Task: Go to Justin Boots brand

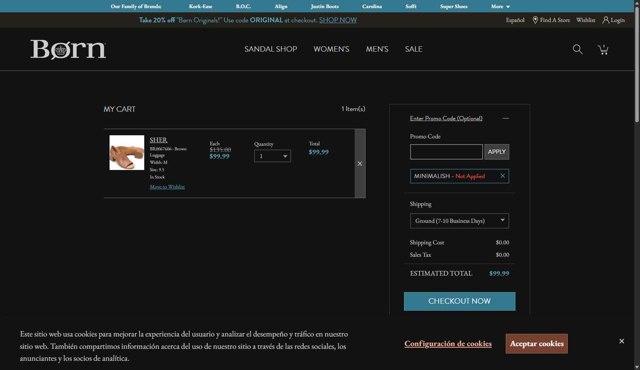Action: tap(324, 7)
